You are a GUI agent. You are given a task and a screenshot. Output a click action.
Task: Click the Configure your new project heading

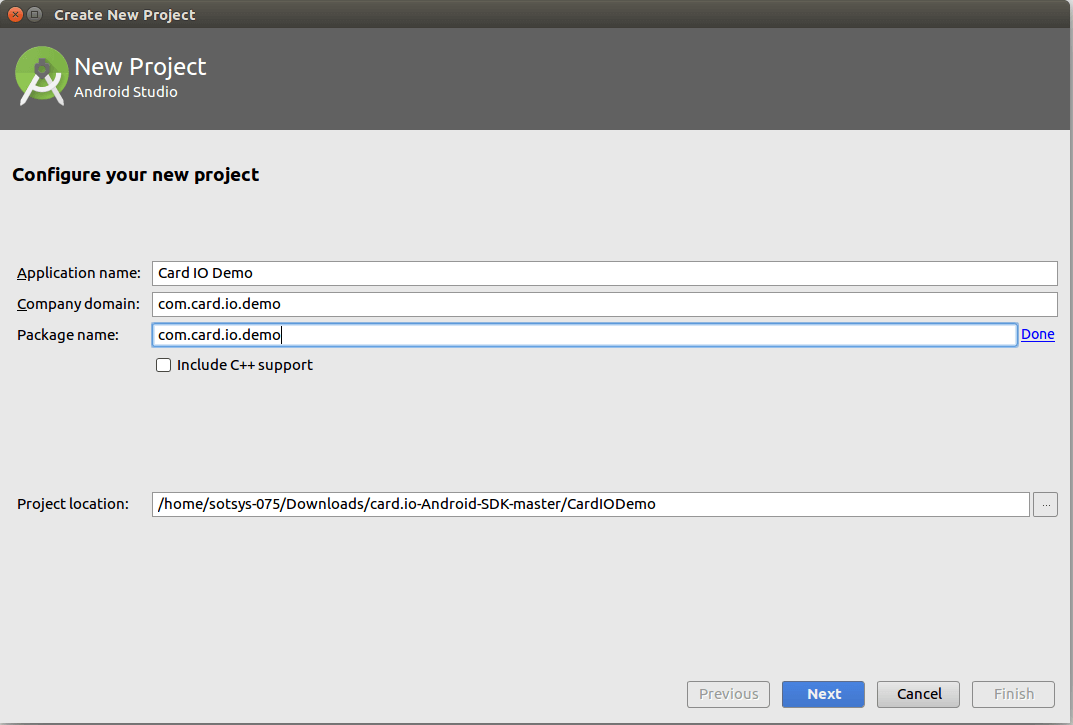135,175
